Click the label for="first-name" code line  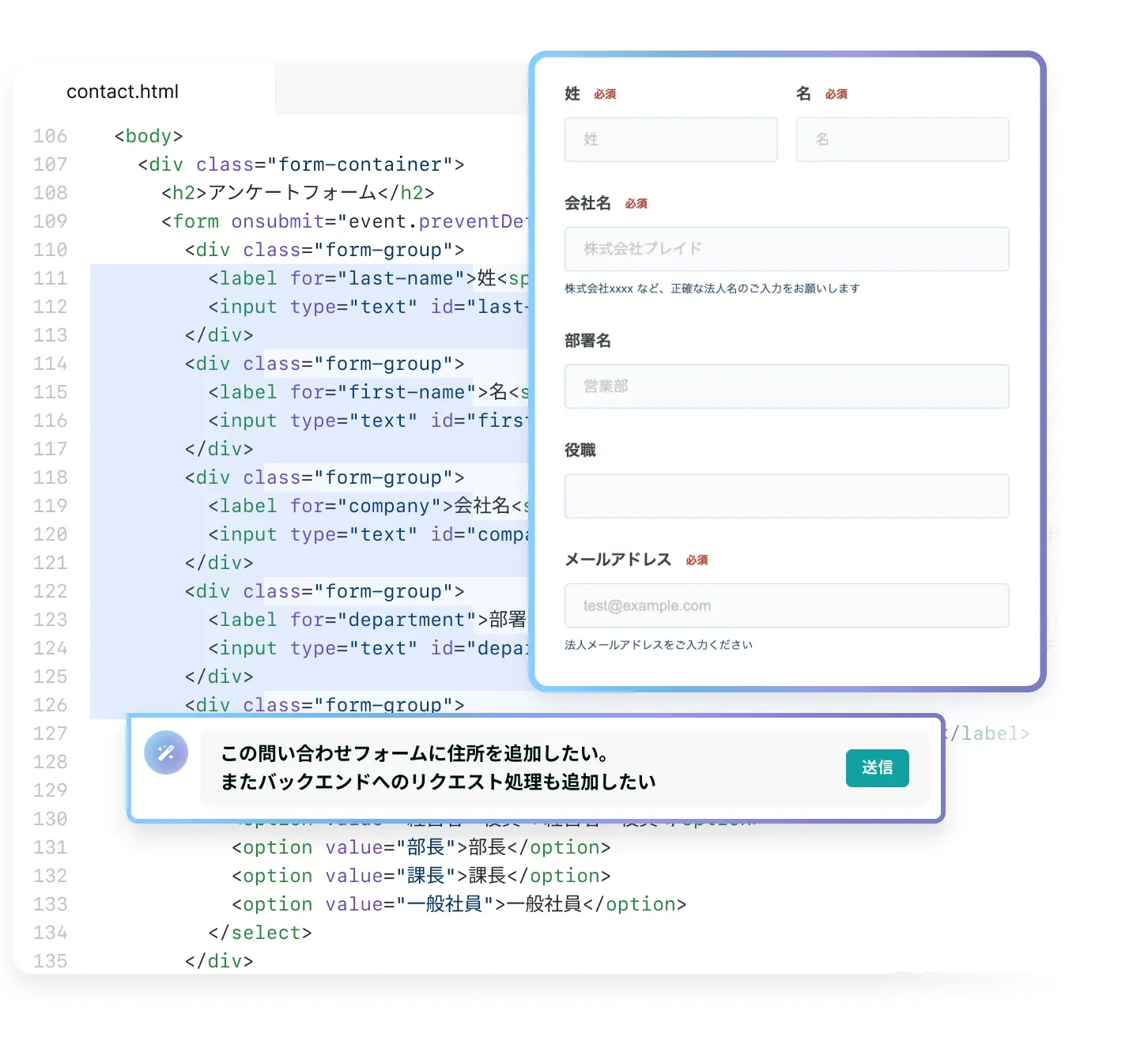pos(368,392)
